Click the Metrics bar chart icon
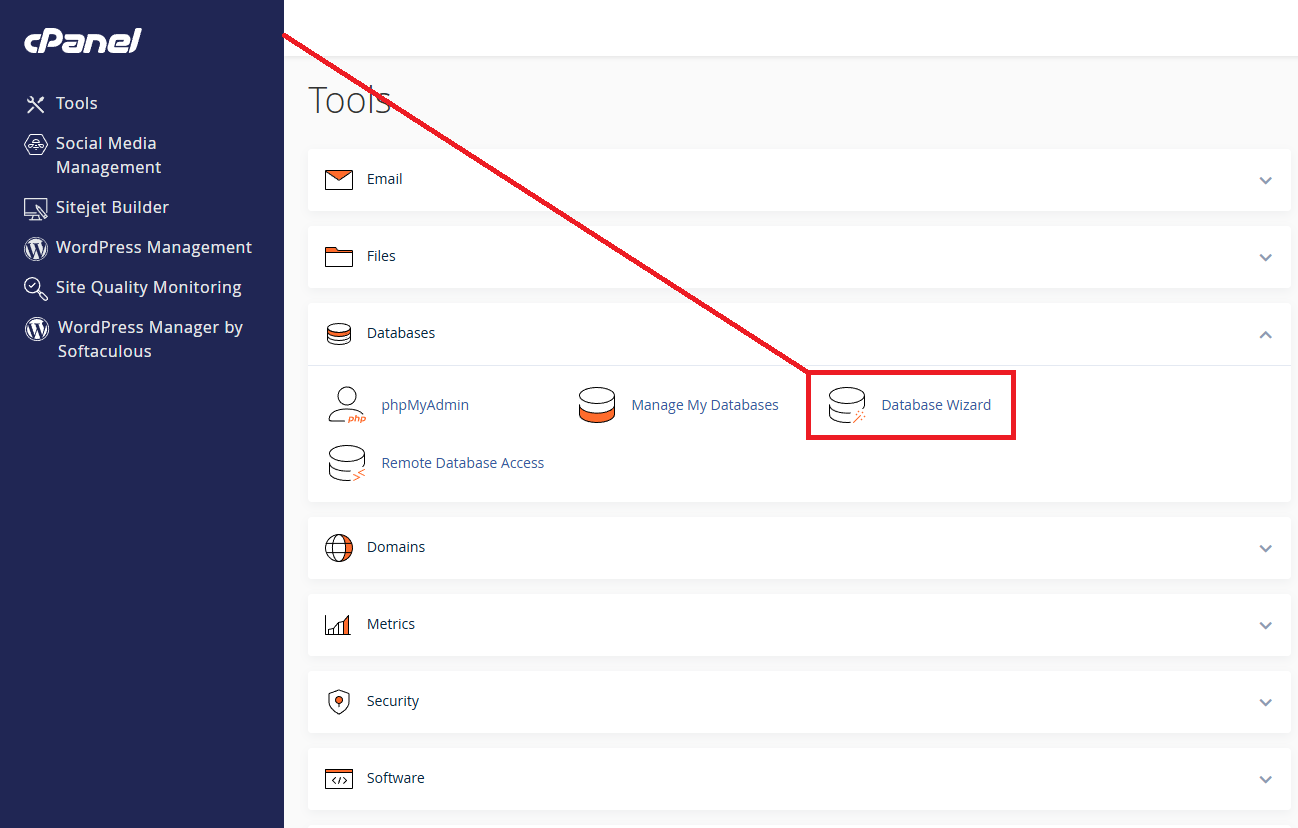This screenshot has width=1298, height=828. pos(338,625)
